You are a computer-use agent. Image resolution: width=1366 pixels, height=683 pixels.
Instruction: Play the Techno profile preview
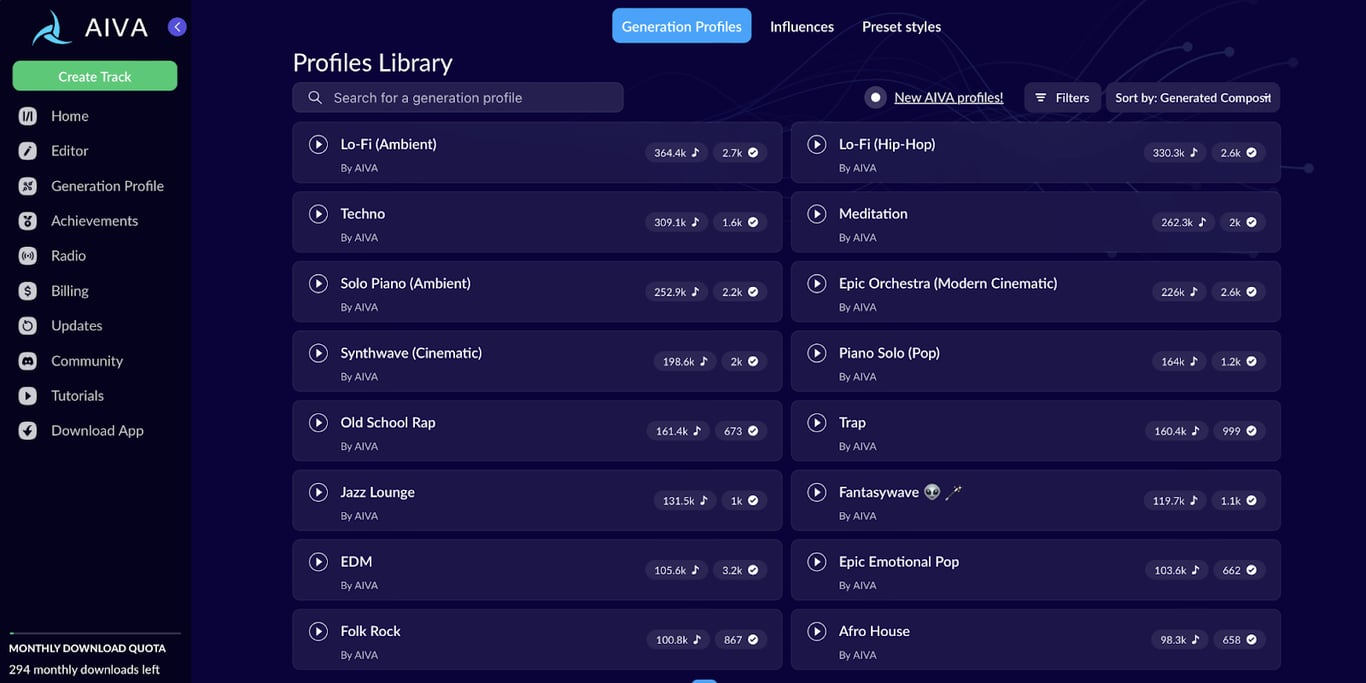(318, 213)
